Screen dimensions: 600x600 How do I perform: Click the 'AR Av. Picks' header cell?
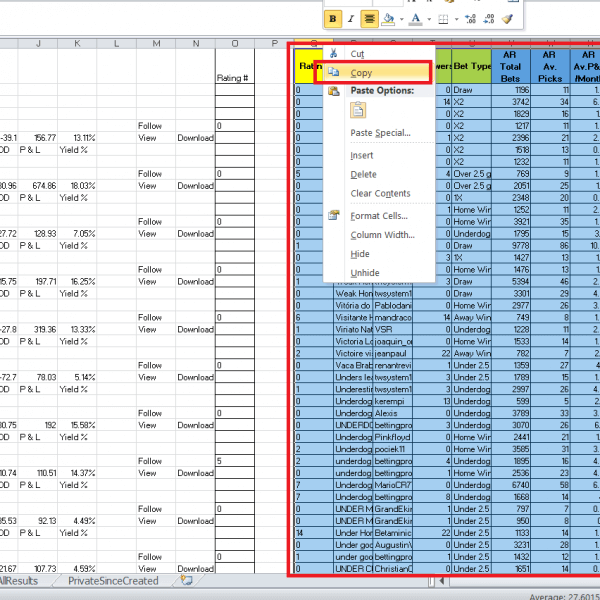[x=550, y=66]
